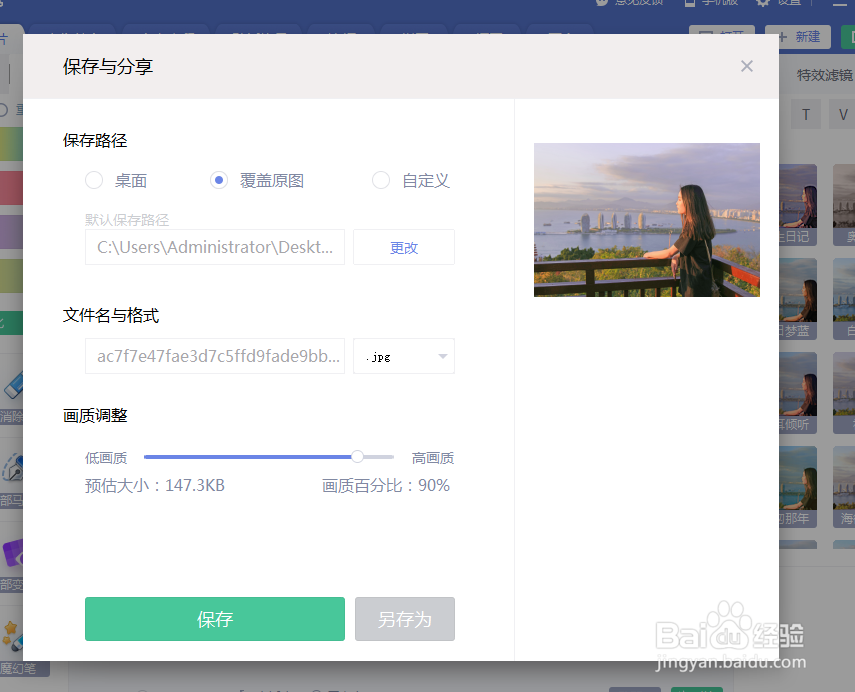Click the 预估大小：147.3KB text
The image size is (855, 692).
click(155, 485)
